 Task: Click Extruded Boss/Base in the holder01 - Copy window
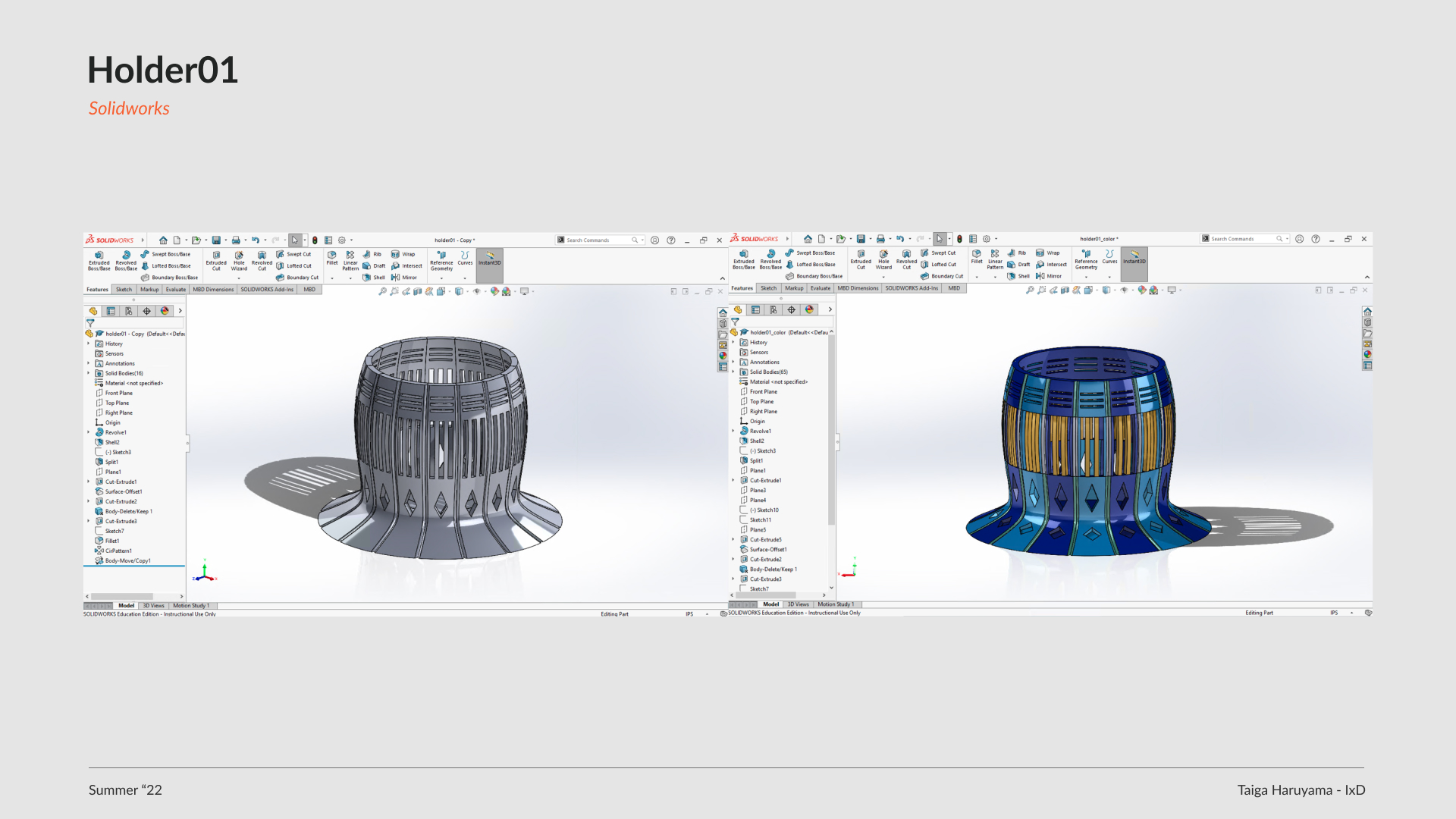click(99, 260)
